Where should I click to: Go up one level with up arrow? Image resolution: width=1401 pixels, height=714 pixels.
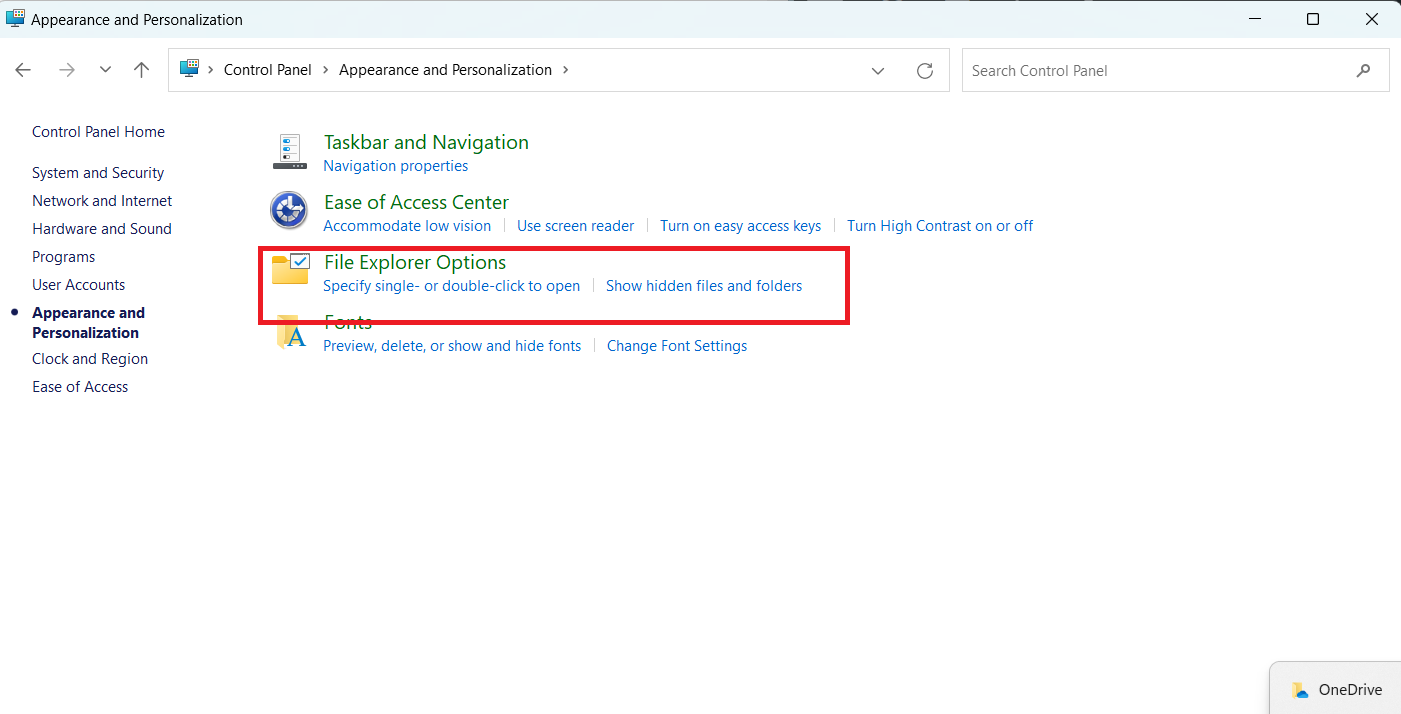tap(142, 70)
